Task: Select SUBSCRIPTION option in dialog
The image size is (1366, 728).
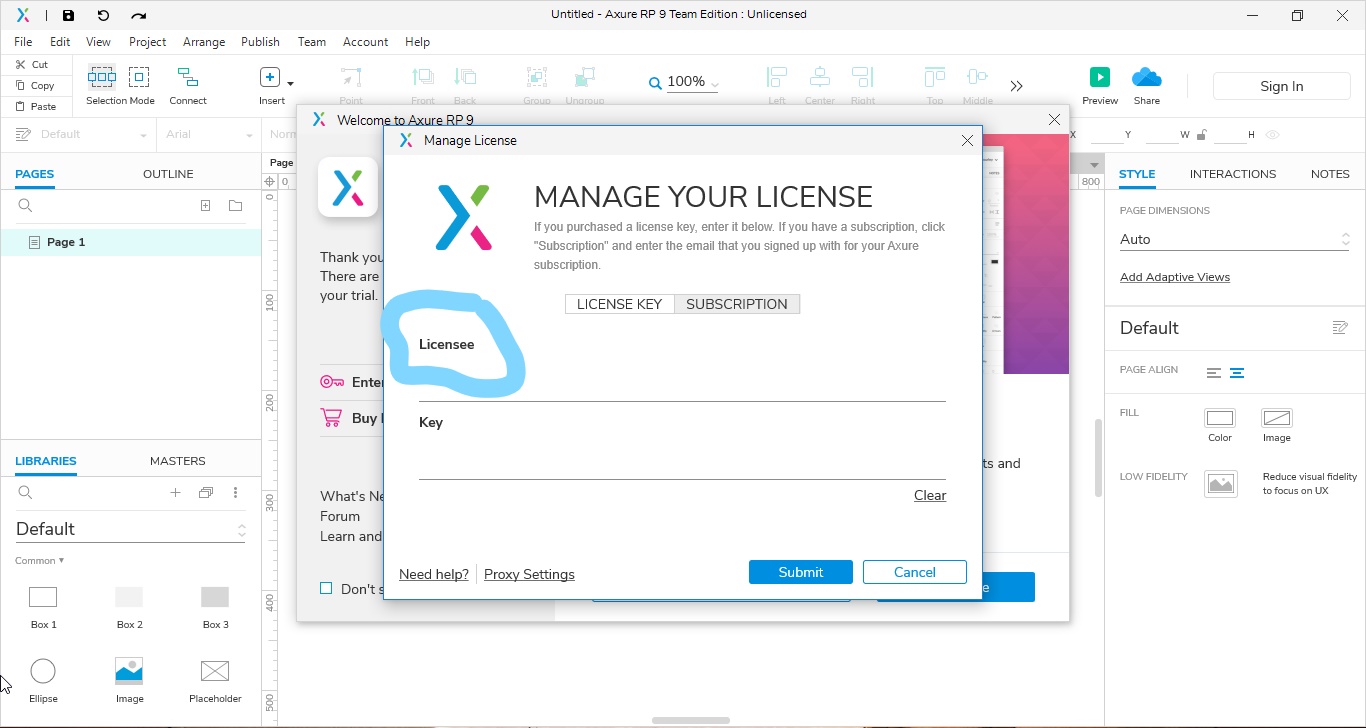Action: pyautogui.click(x=737, y=304)
